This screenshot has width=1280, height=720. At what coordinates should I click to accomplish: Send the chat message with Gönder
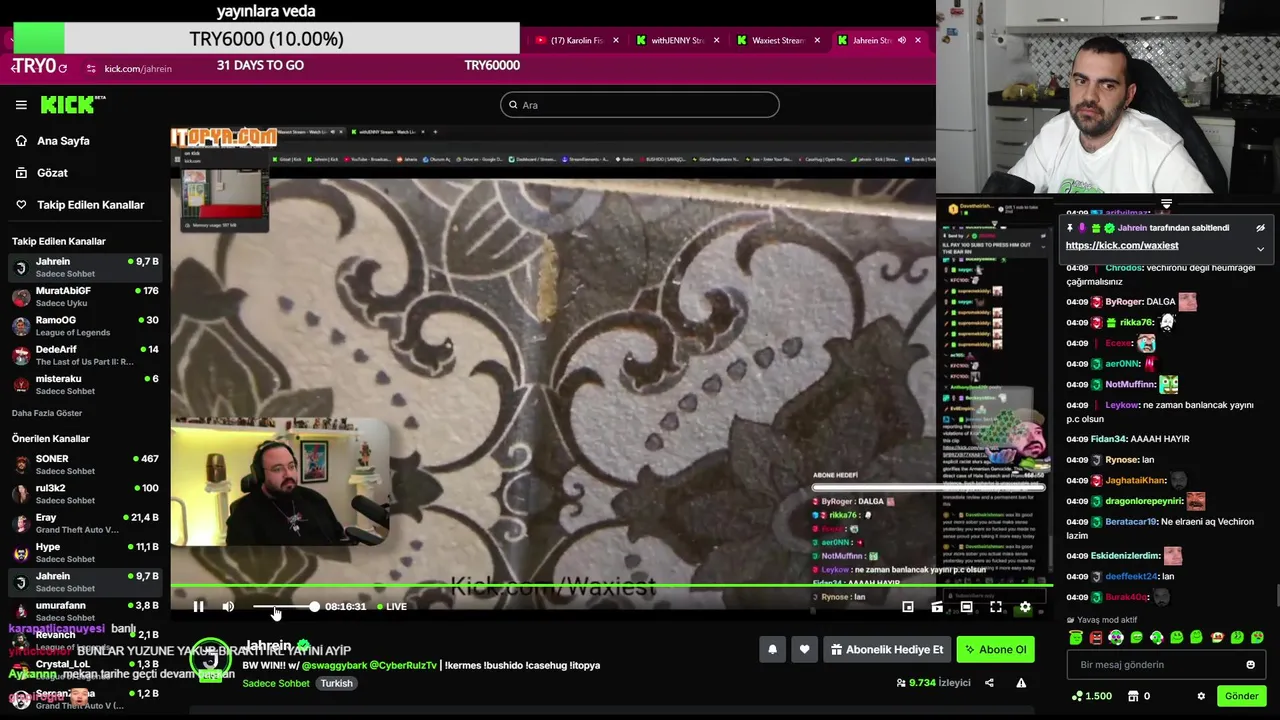(x=1241, y=696)
